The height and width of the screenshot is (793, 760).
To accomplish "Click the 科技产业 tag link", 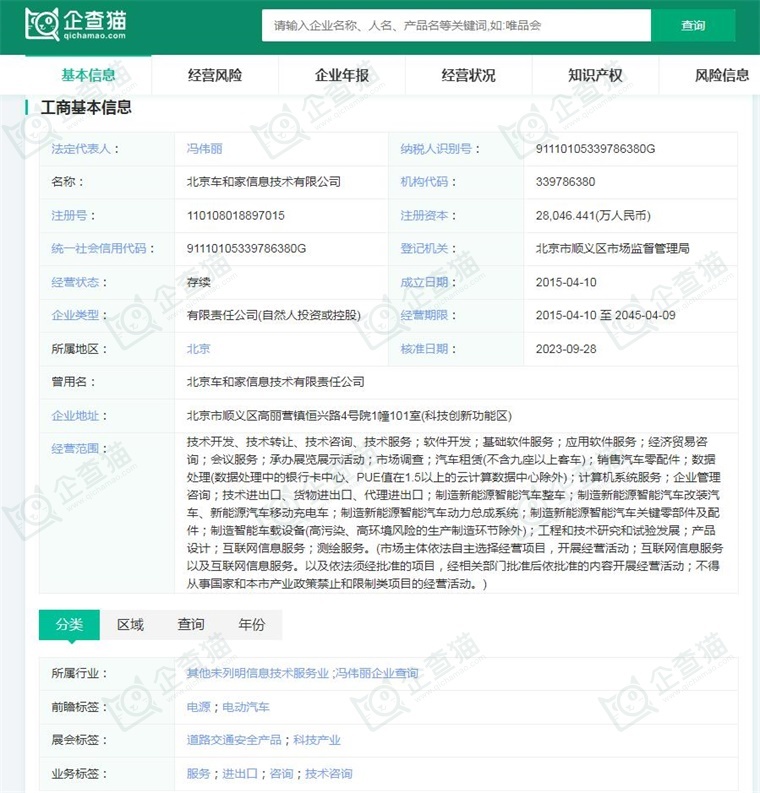I will 317,740.
